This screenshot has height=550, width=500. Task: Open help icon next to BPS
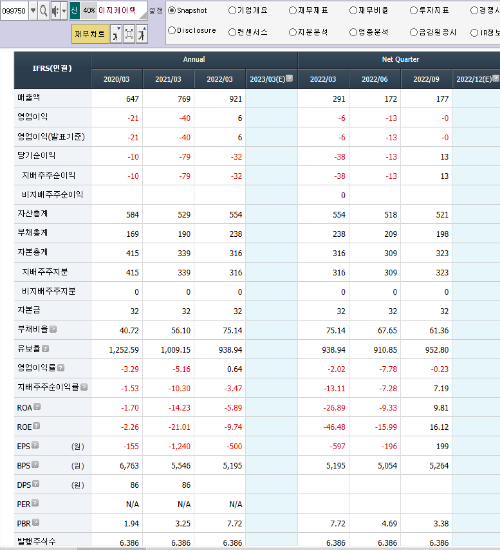pyautogui.click(x=35, y=465)
